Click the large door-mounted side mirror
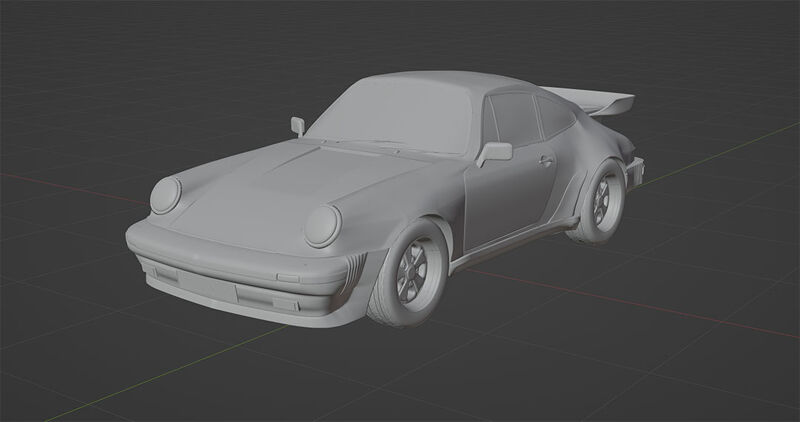The image size is (800, 422). pyautogui.click(x=496, y=151)
